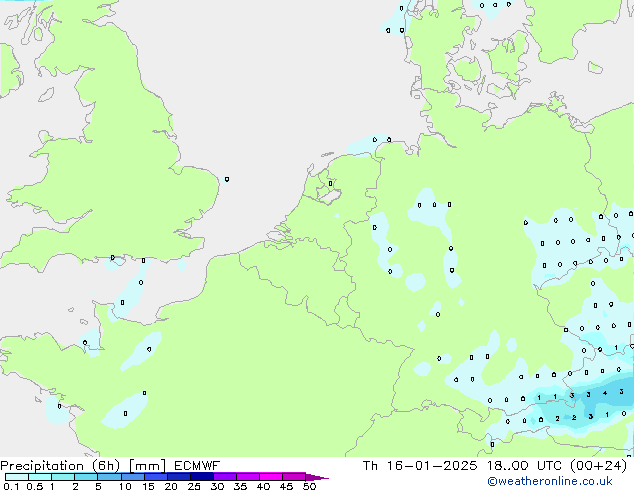
Task: Select the 30–35 mm purple legend swatch
Action: pyautogui.click(x=225, y=477)
